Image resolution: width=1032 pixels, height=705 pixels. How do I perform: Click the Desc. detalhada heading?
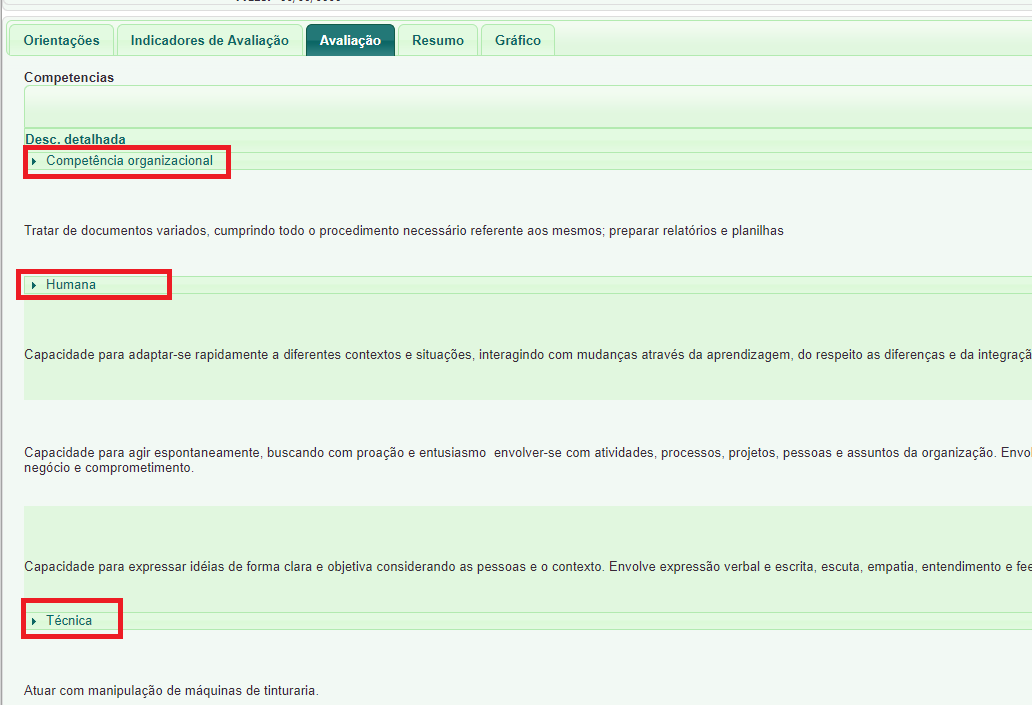point(75,139)
